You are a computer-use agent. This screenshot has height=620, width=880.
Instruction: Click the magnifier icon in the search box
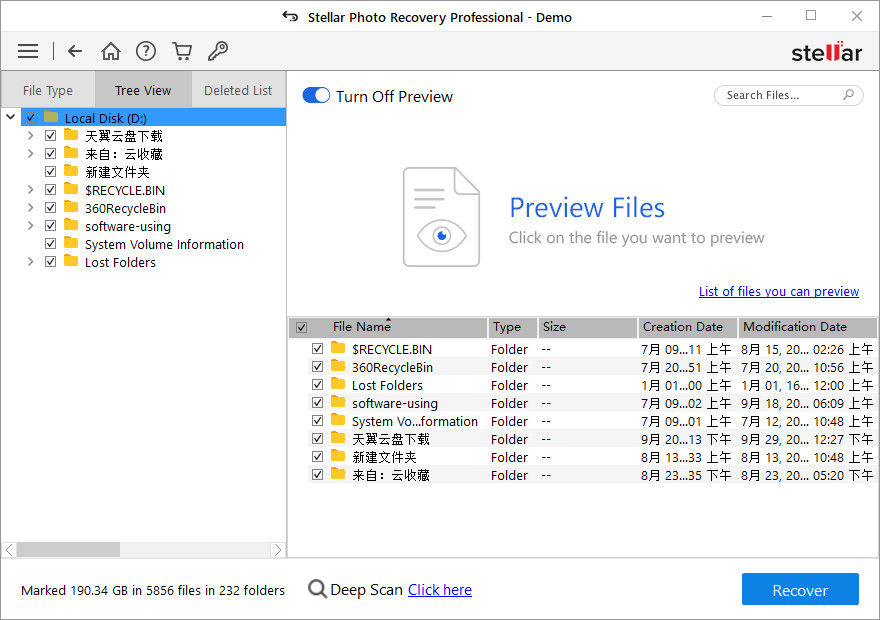(x=849, y=95)
